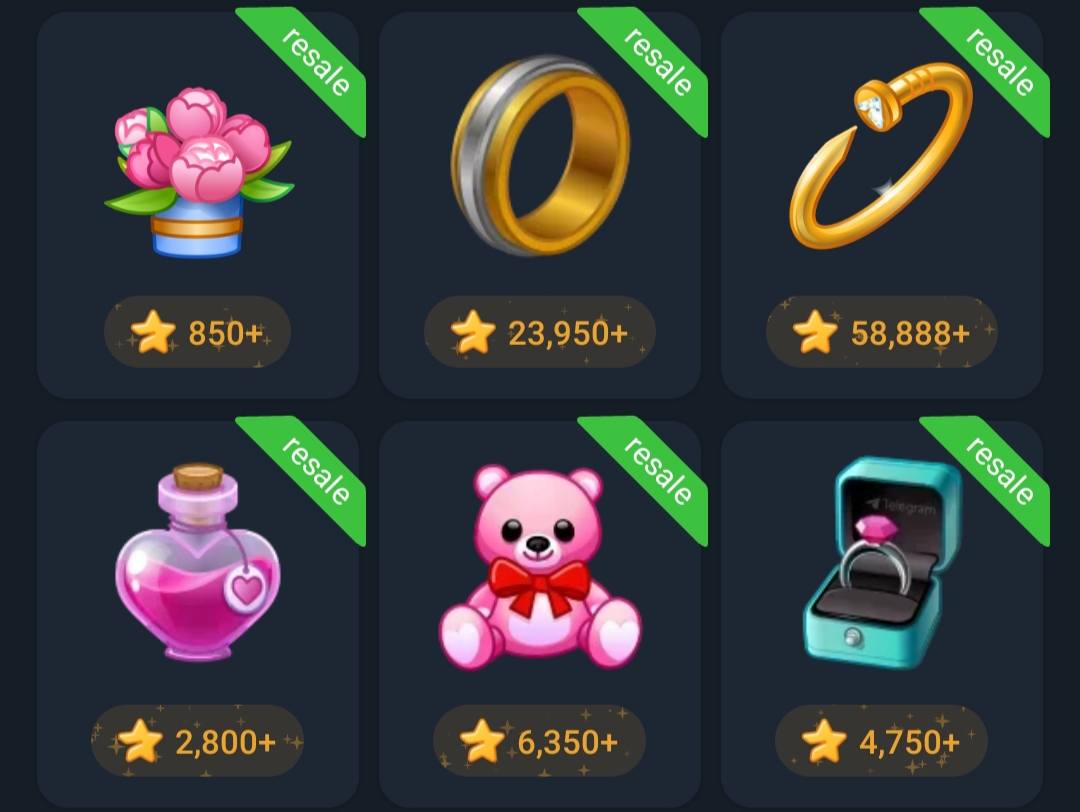The image size is (1080, 812).
Task: Select the teal ring box gift
Action: coord(883,562)
